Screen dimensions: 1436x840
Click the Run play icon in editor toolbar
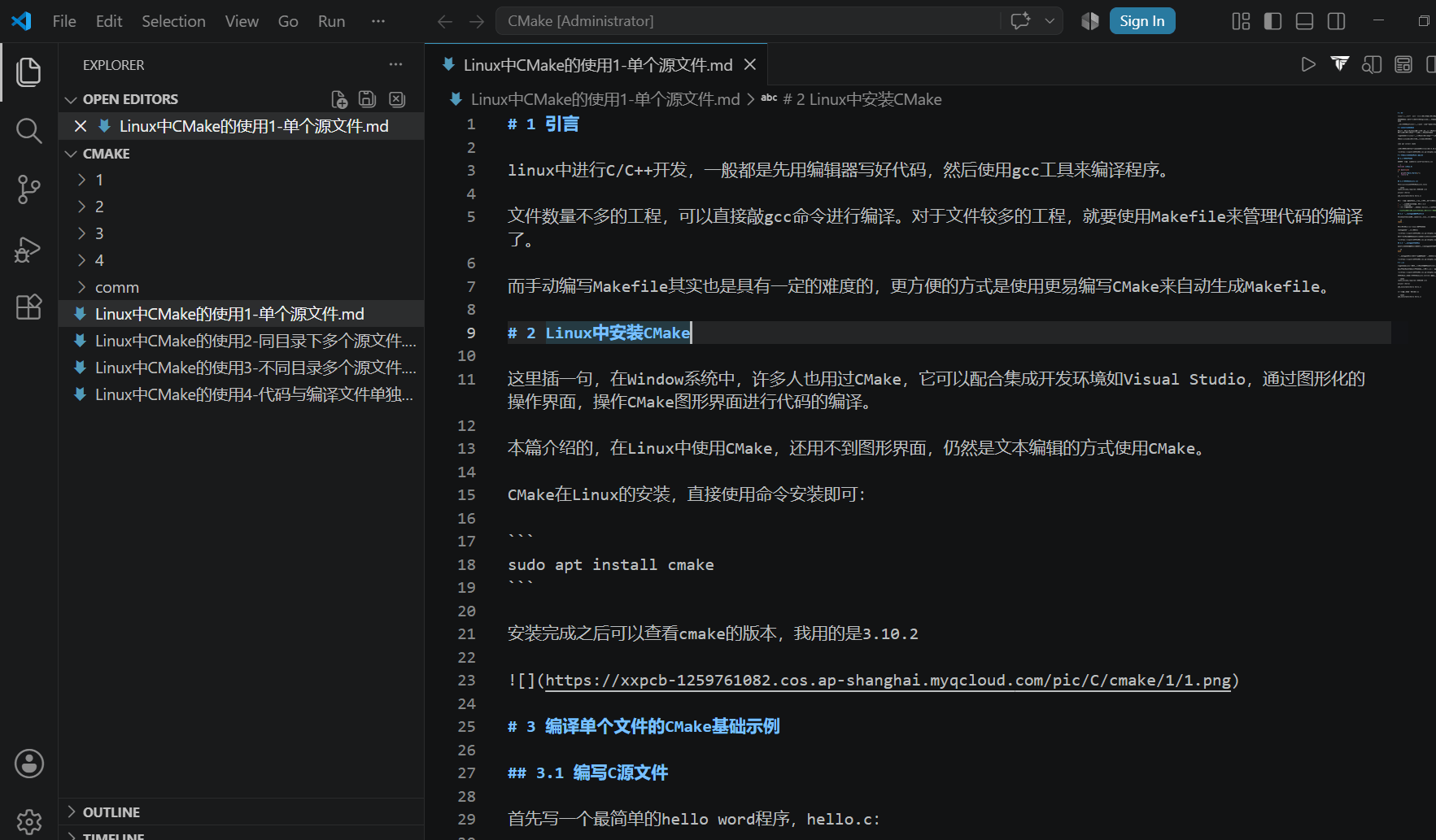click(x=1308, y=64)
